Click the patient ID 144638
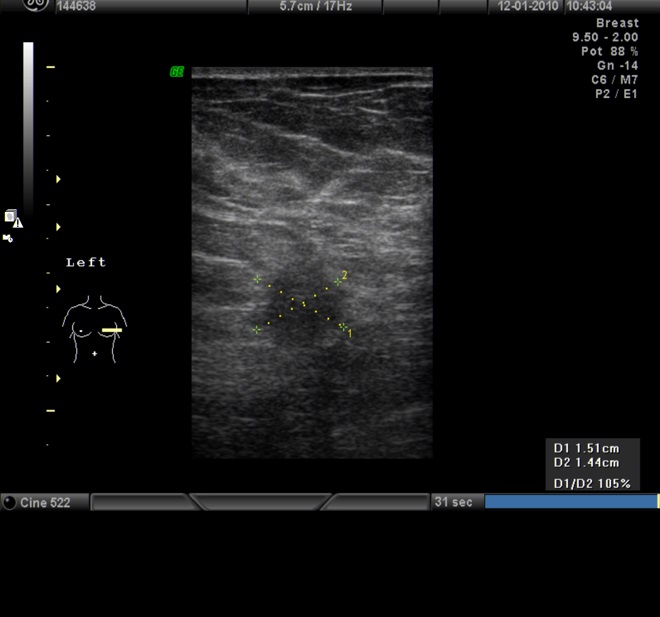This screenshot has width=660, height=617. (x=76, y=6)
